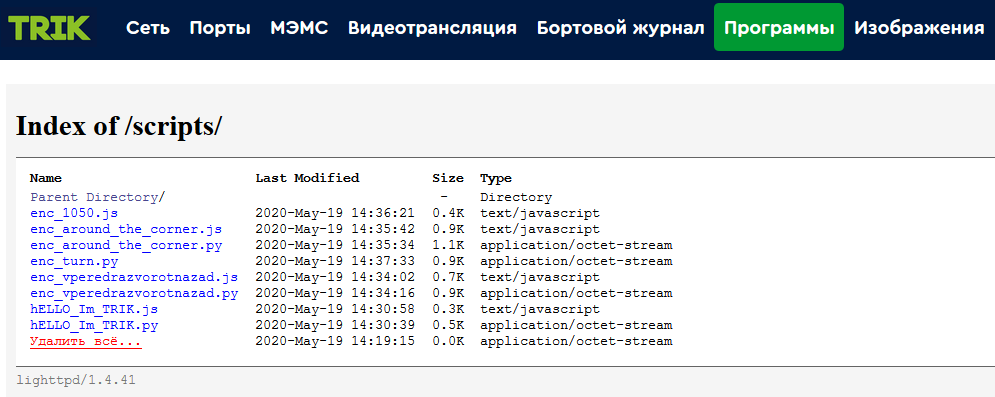
Task: Go to the Видеотрансляция tab
Action: (x=432, y=28)
